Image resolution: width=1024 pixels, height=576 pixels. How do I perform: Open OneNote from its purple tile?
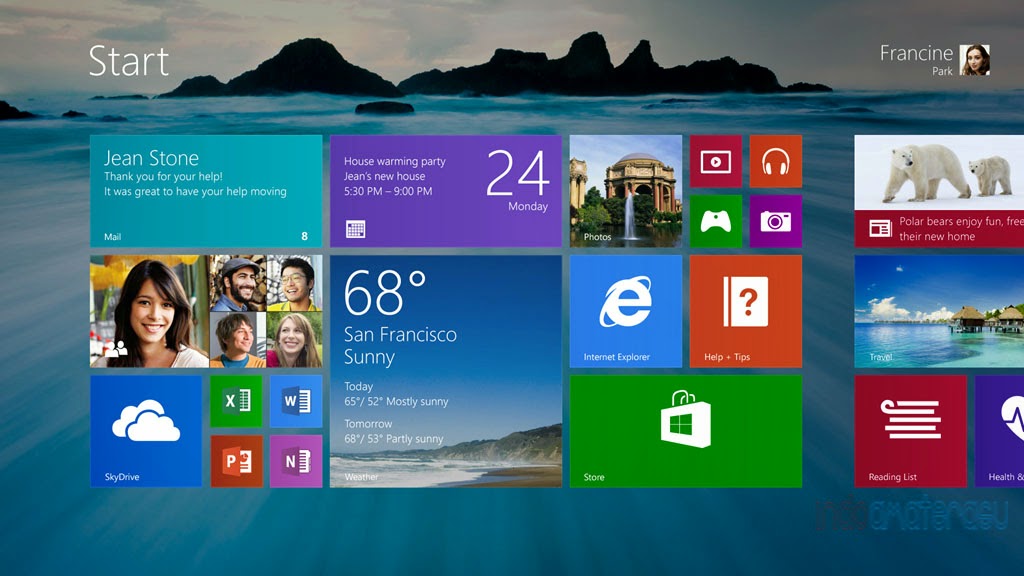296,462
